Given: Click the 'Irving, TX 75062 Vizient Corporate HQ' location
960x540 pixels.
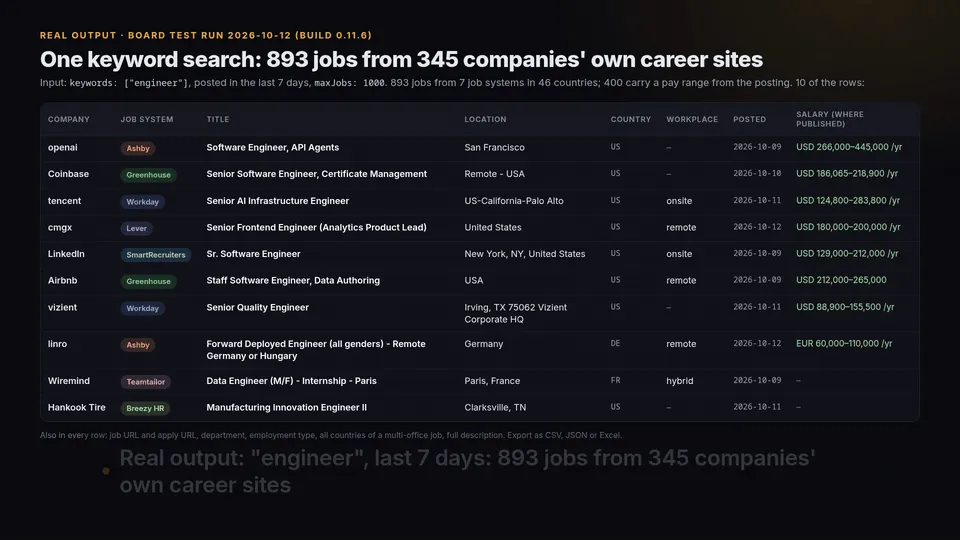Looking at the screenshot, I should tap(516, 313).
